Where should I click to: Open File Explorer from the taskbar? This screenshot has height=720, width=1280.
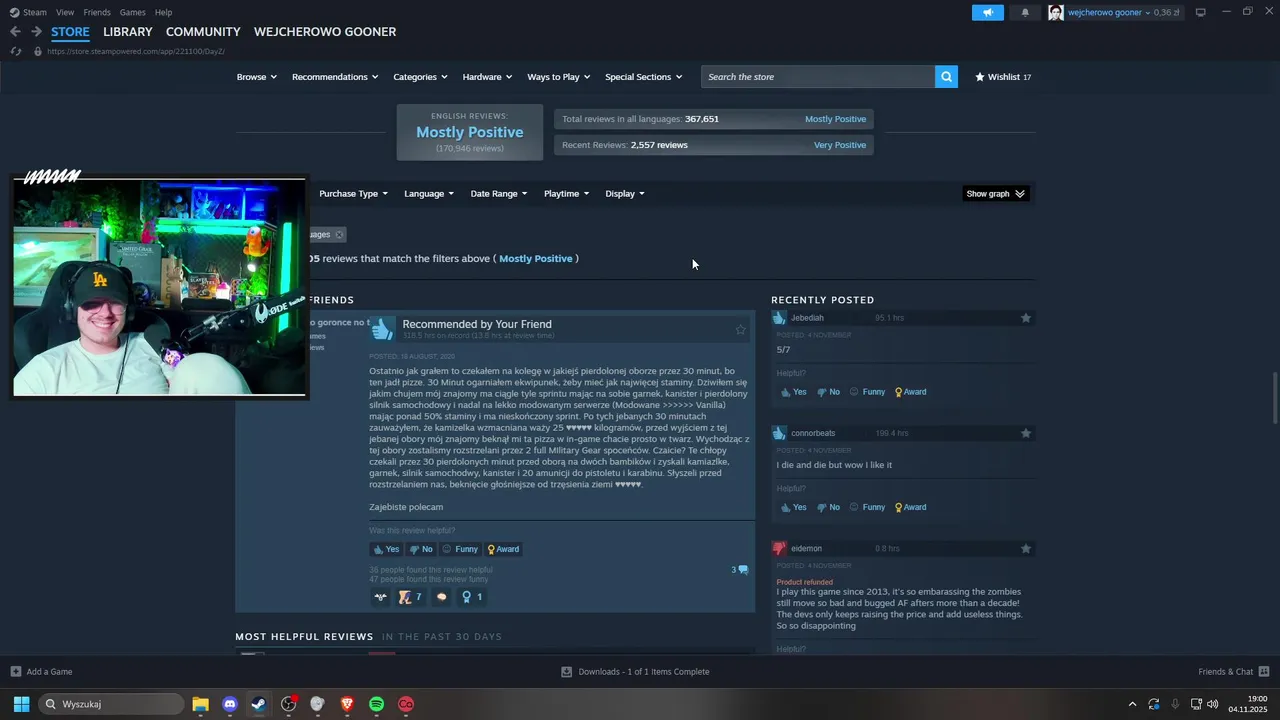pyautogui.click(x=200, y=704)
